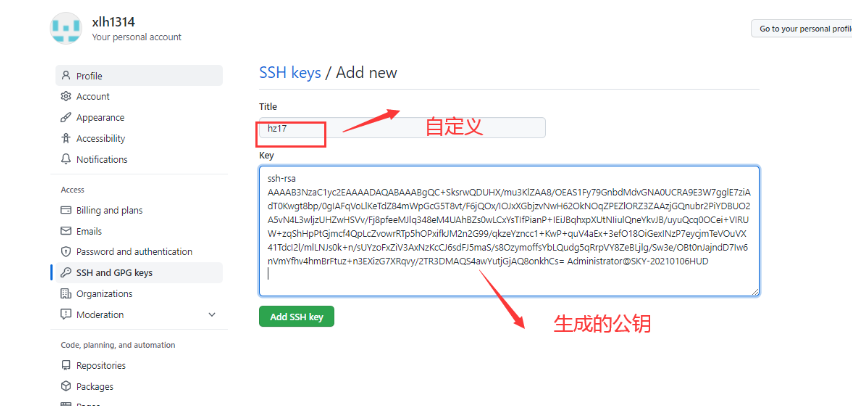This screenshot has width=852, height=406.
Task: Click the Emails envelope icon
Action: pos(66,231)
